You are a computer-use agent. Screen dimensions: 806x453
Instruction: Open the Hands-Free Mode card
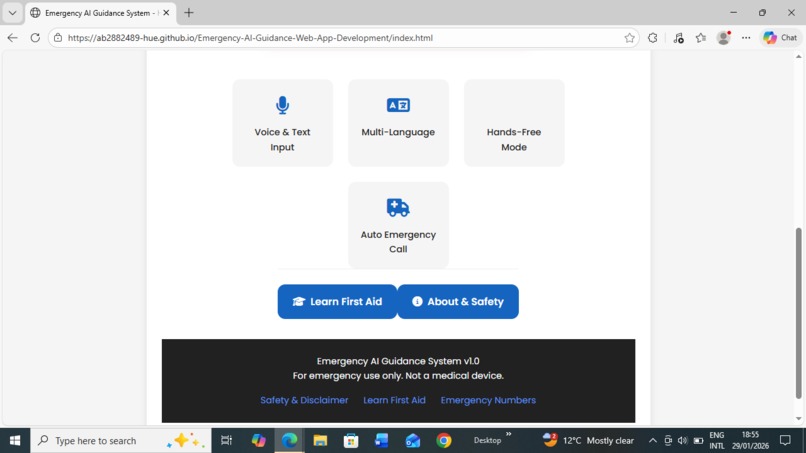pyautogui.click(x=514, y=123)
